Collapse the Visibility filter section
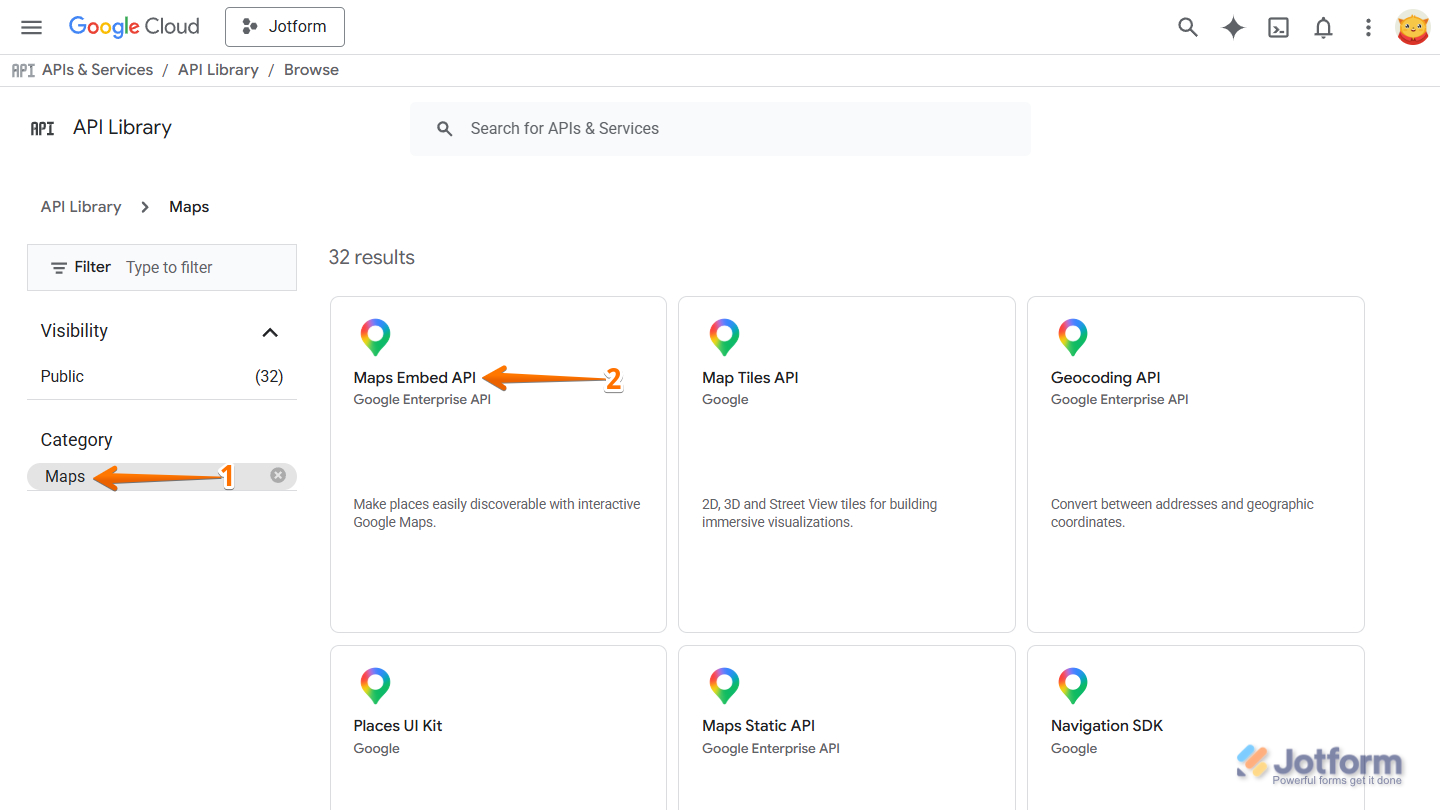This screenshot has height=810, width=1440. pos(269,331)
